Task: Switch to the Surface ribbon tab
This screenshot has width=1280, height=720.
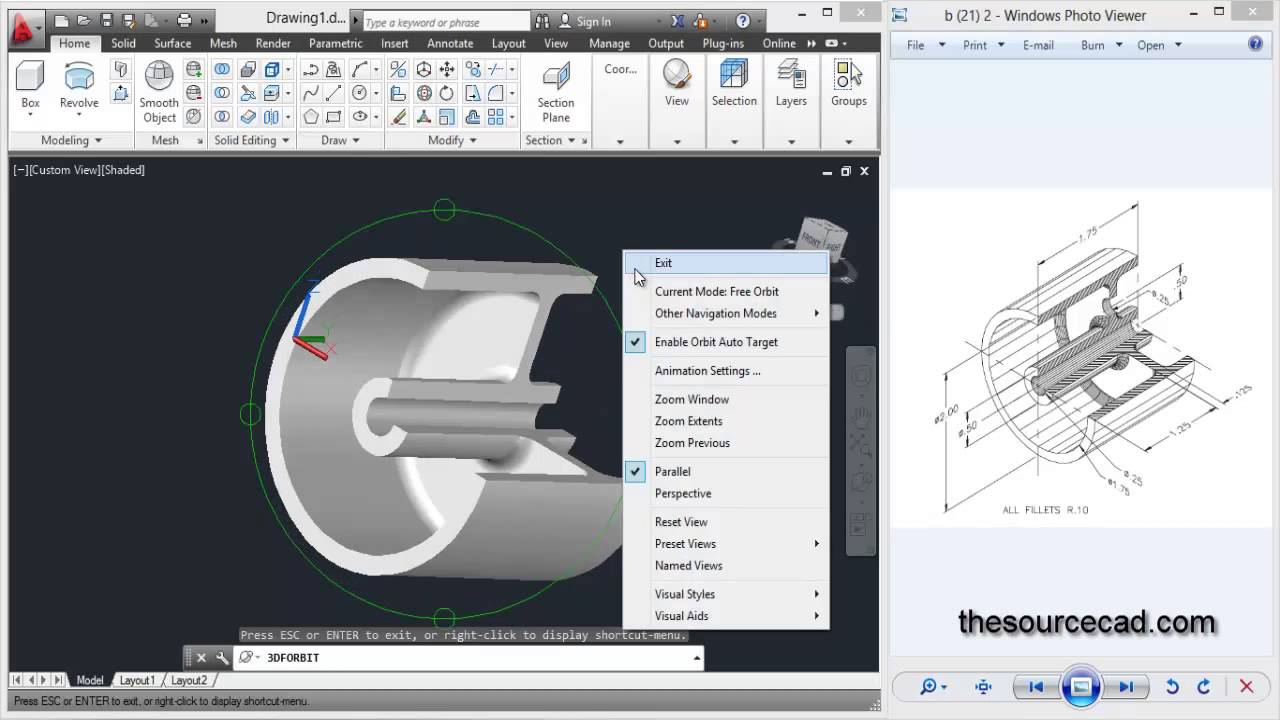Action: (172, 43)
